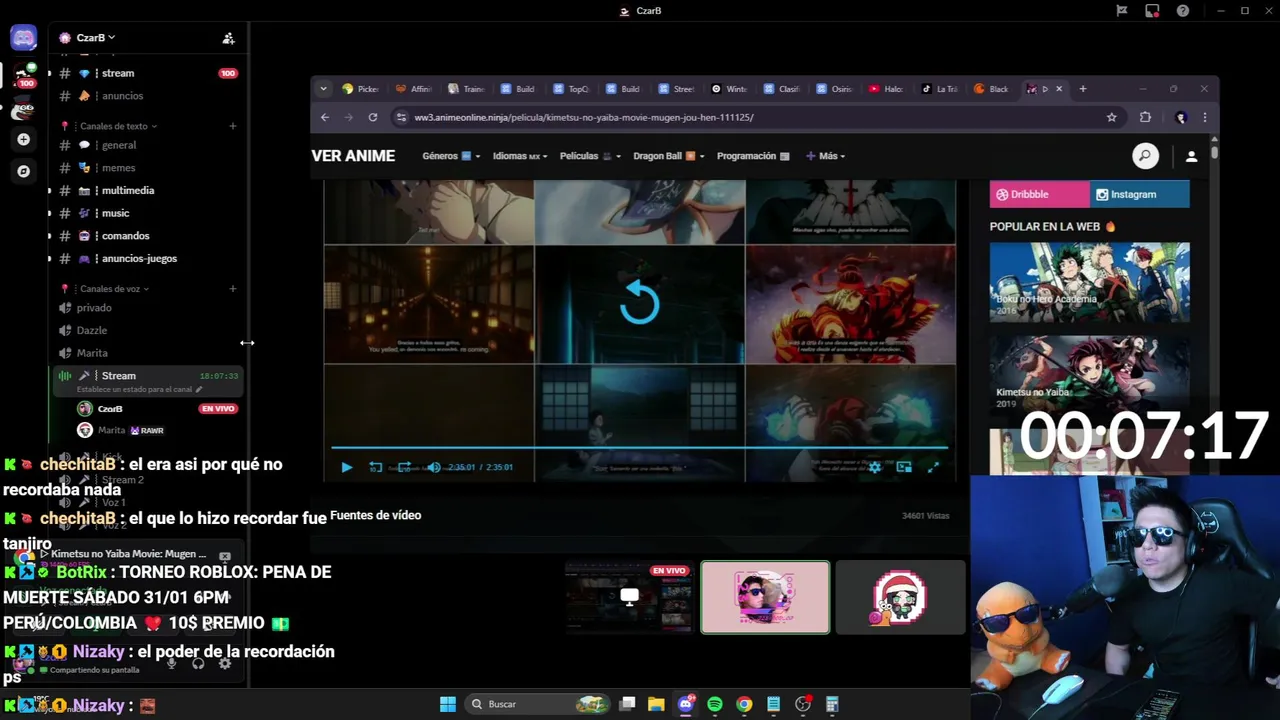Bookmark this page with the star icon
Screen dimensions: 1280x720
point(1111,117)
